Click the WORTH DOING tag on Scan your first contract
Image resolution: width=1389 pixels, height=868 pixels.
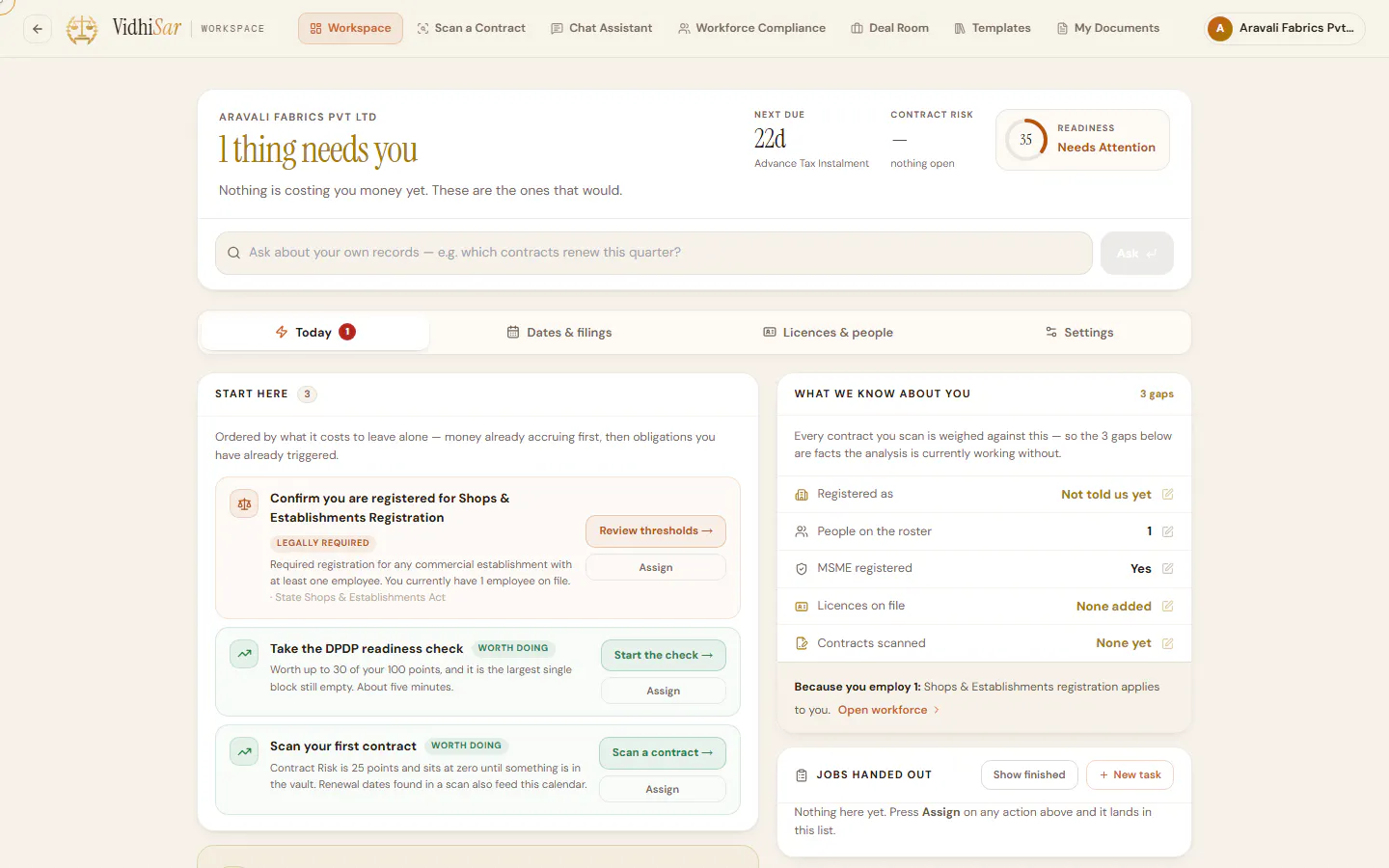[466, 746]
